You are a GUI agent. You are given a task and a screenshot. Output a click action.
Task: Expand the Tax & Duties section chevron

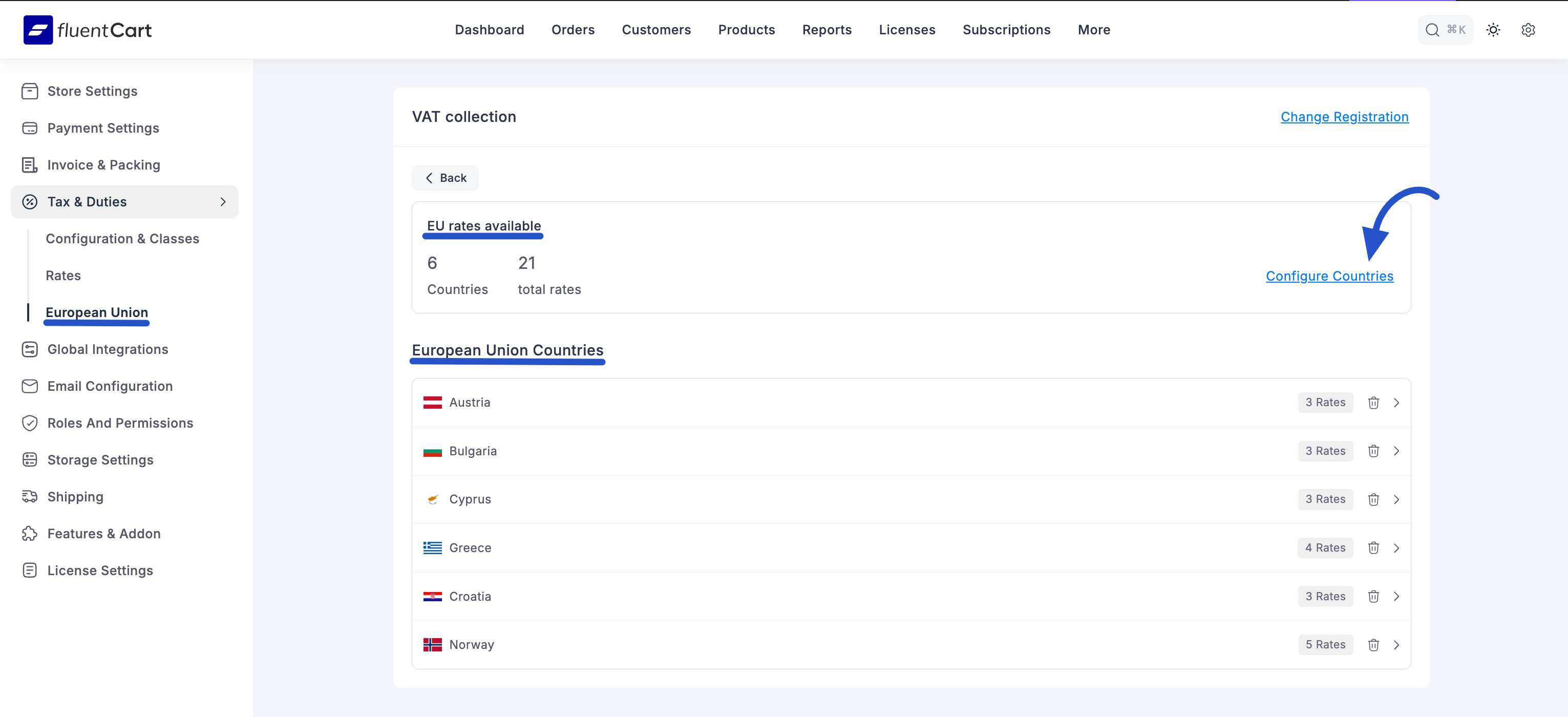[223, 201]
